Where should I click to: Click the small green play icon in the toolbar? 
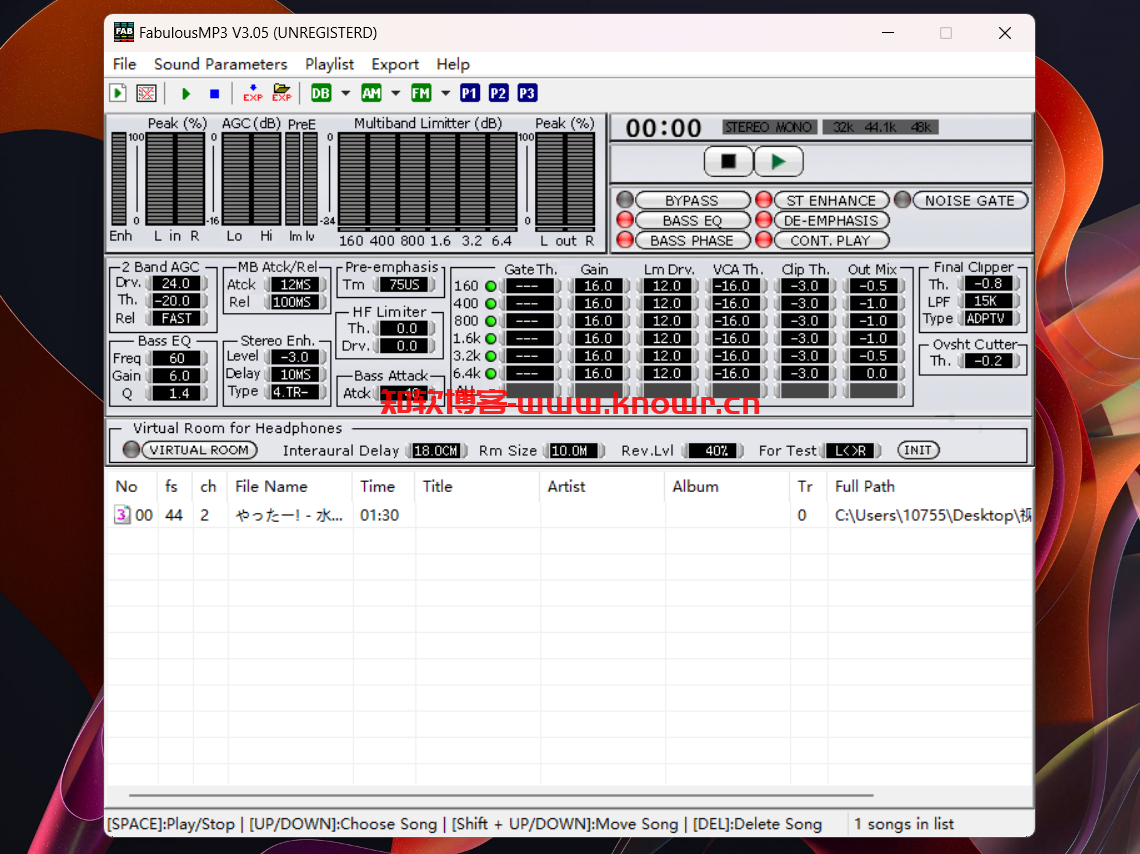click(186, 93)
